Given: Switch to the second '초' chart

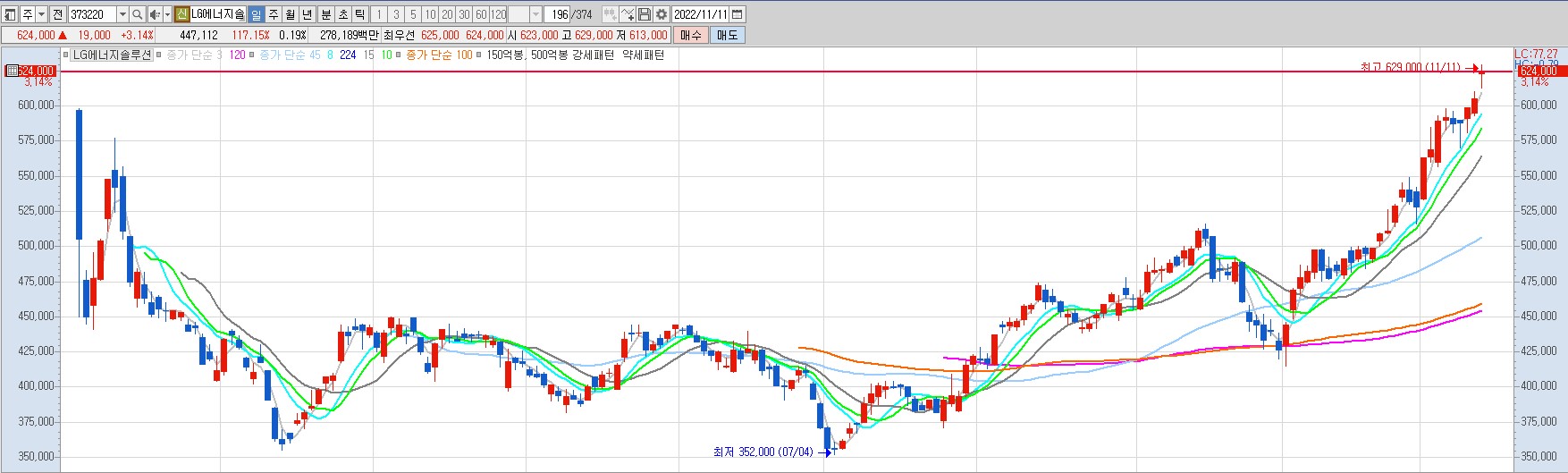Looking at the screenshot, I should (x=342, y=14).
